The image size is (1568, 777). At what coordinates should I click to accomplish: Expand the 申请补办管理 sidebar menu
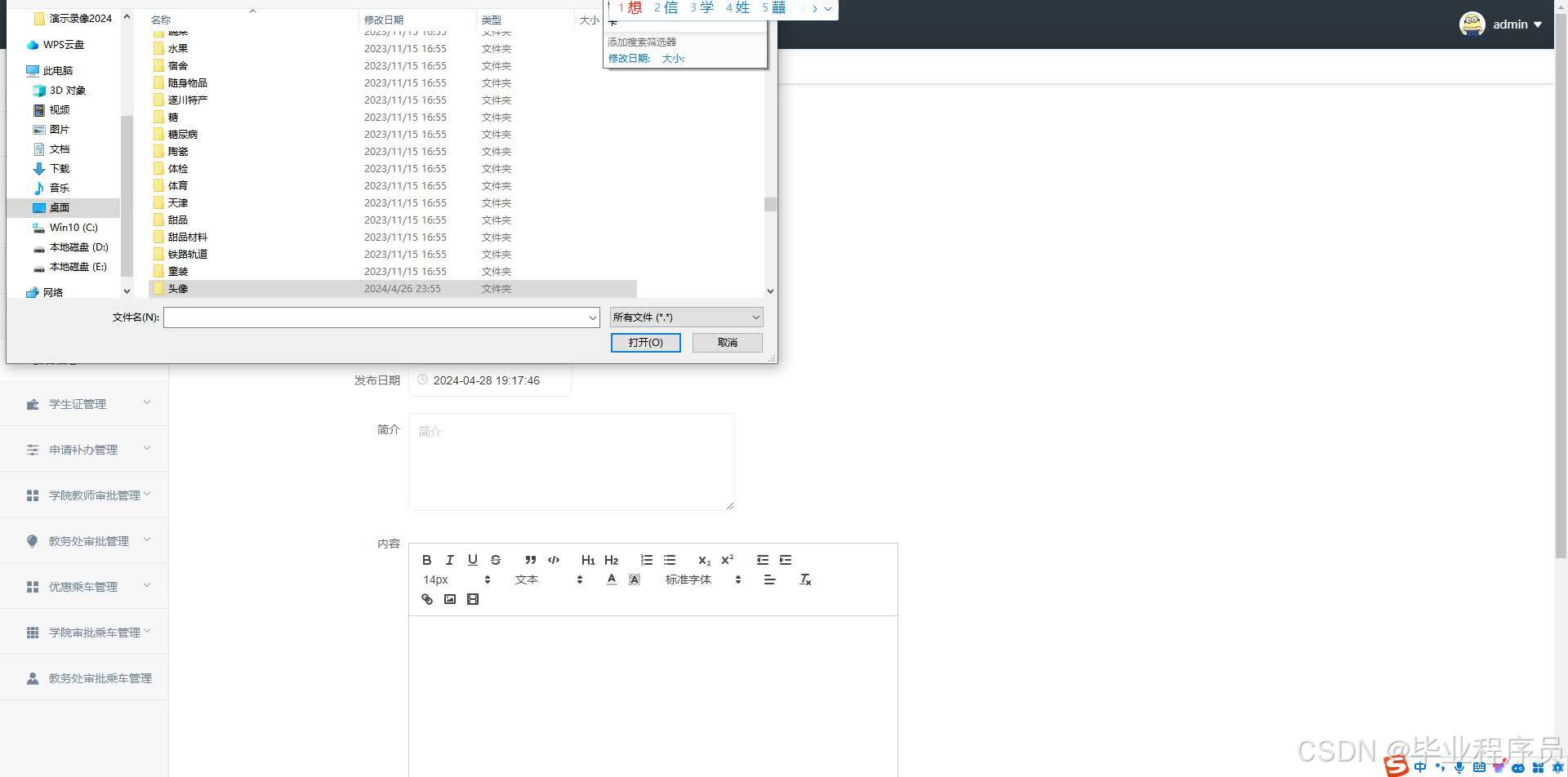click(x=84, y=450)
